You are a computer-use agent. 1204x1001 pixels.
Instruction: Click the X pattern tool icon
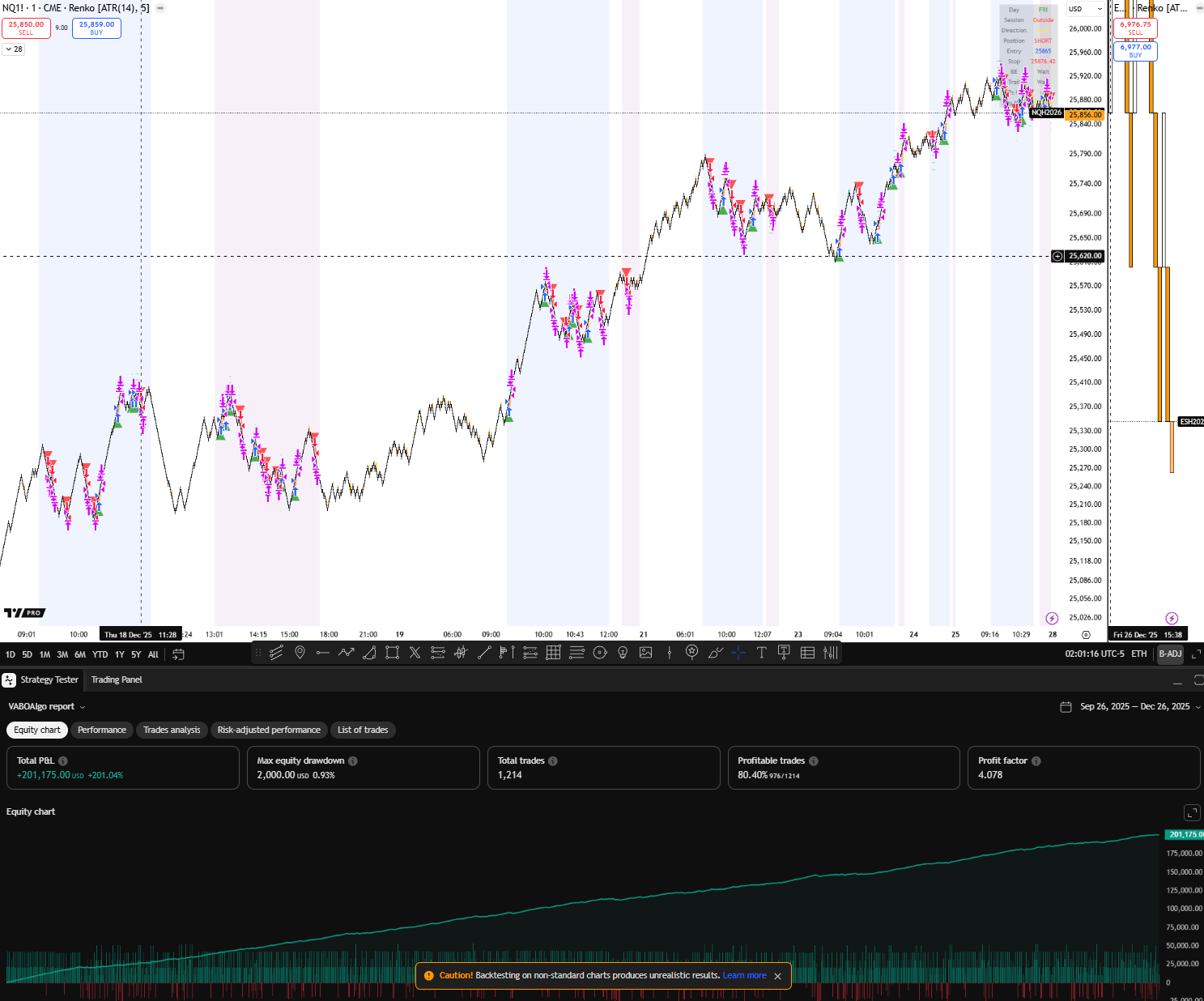click(415, 653)
